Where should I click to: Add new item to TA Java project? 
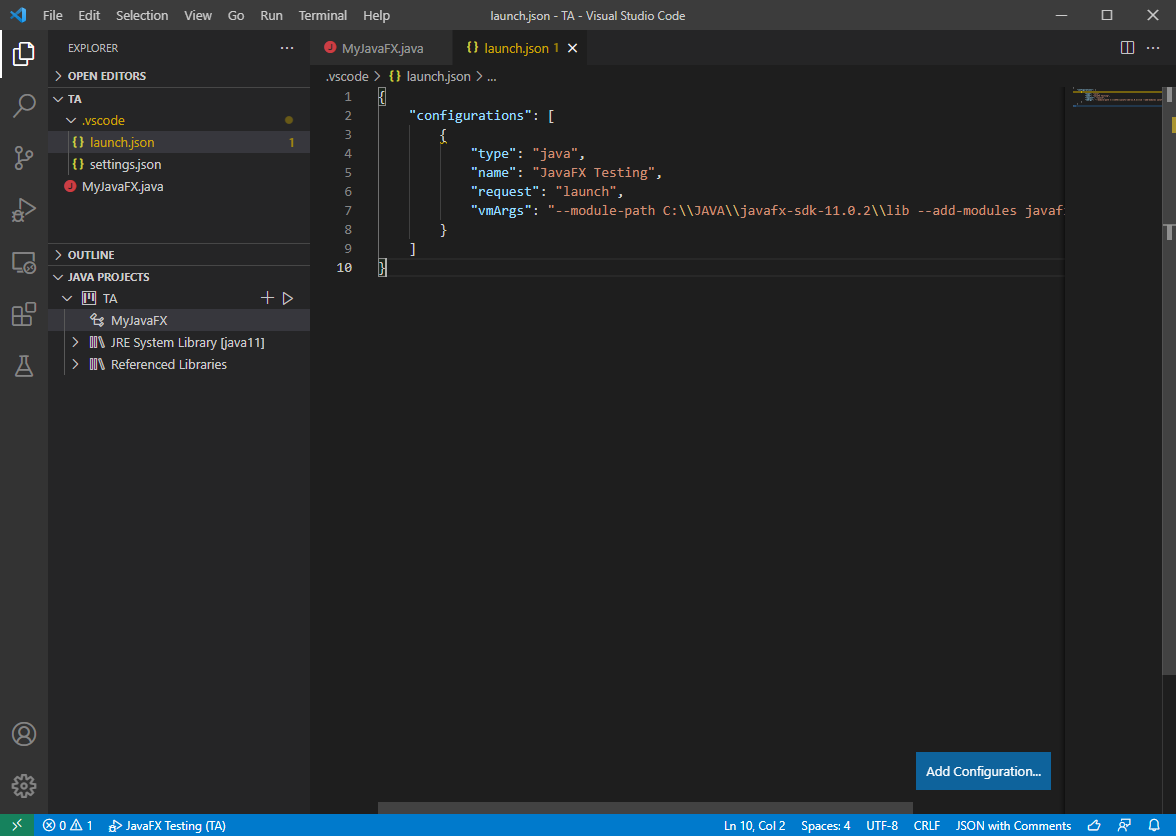coord(267,298)
